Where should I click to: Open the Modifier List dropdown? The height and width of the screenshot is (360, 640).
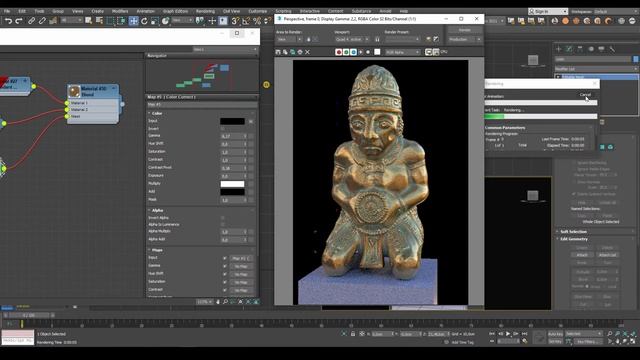[596, 69]
